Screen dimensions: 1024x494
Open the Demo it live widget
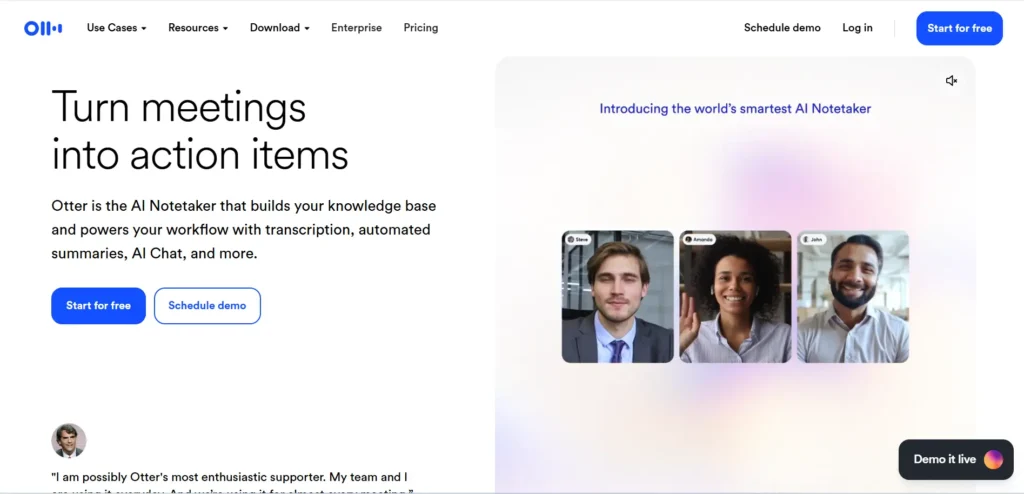[x=956, y=459]
